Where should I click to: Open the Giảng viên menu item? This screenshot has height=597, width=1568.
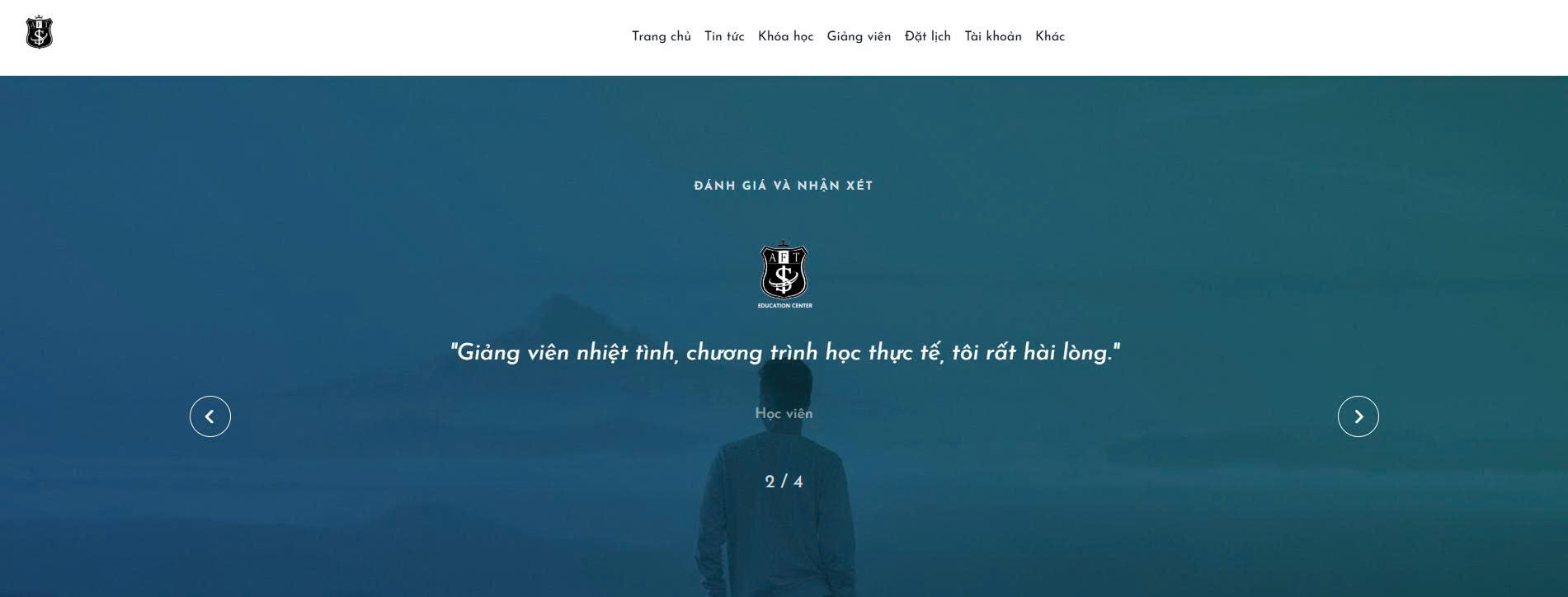(859, 36)
